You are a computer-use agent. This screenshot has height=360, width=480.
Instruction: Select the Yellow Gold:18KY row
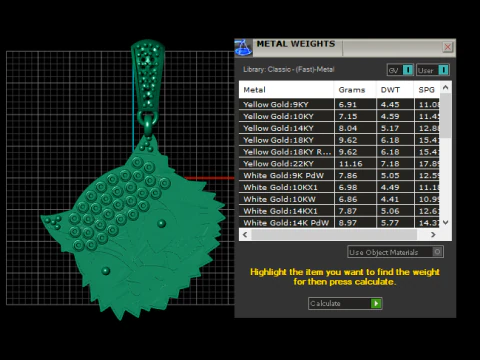point(339,140)
